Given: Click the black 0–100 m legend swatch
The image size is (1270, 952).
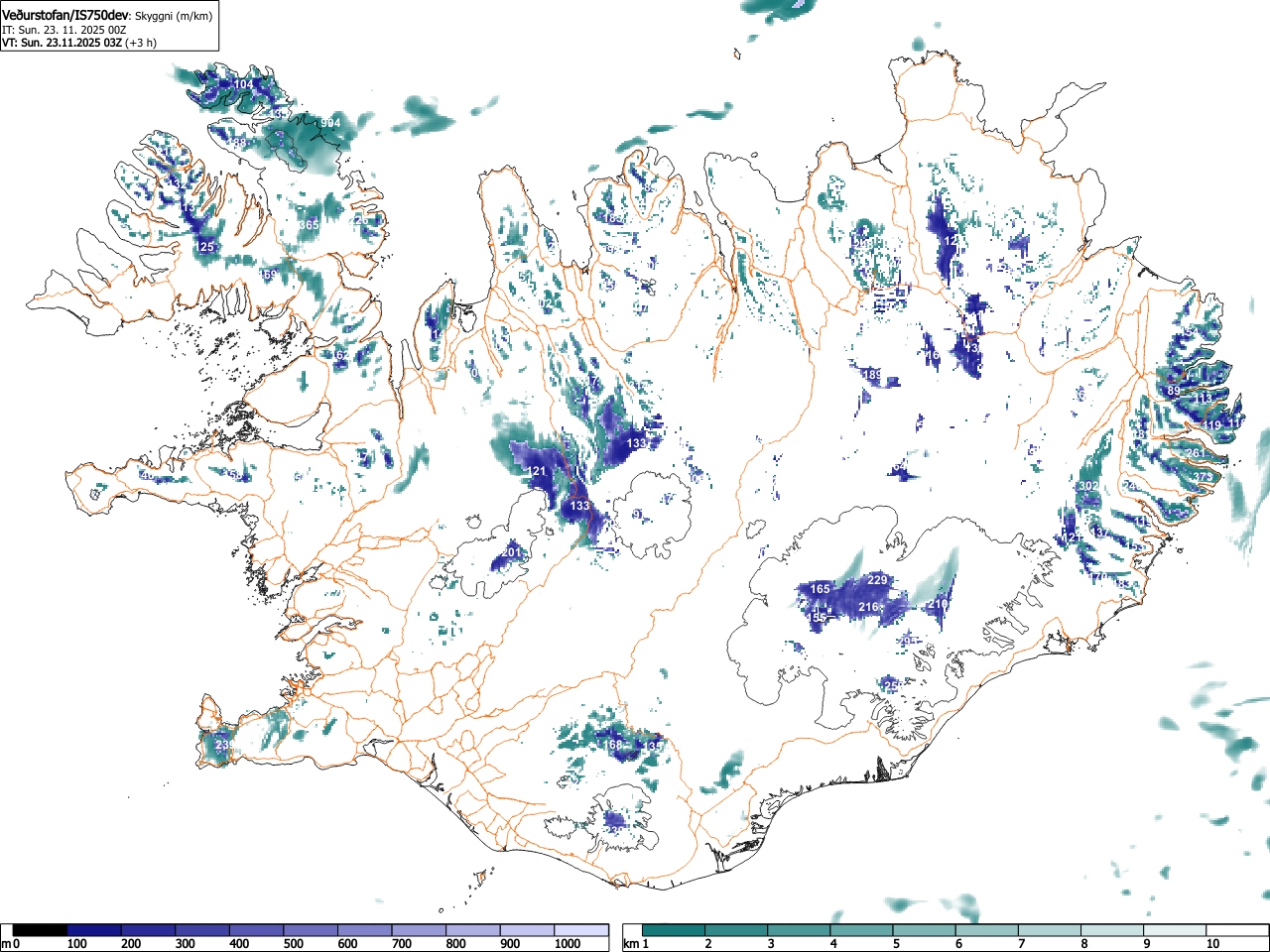Looking at the screenshot, I should pos(41,930).
